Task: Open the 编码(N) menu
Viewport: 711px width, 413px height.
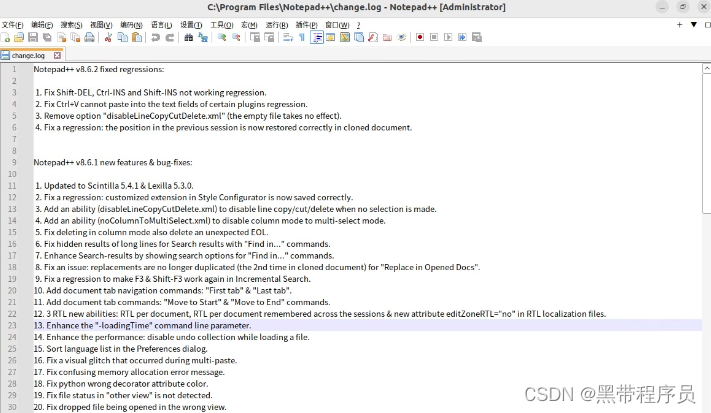Action: tap(131, 25)
